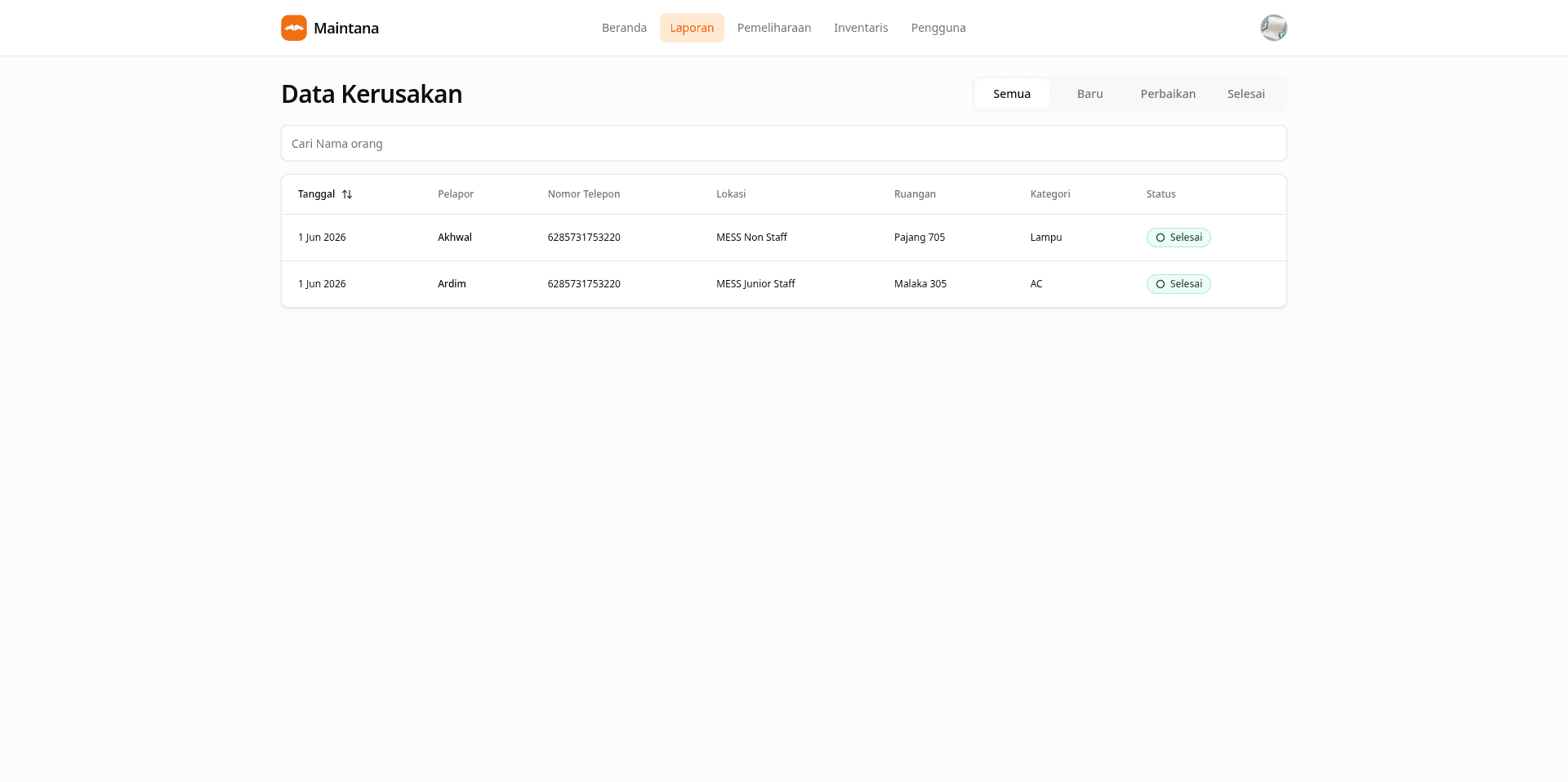Click the Lampu category cell
The width and height of the screenshot is (1568, 782).
coord(1046,238)
